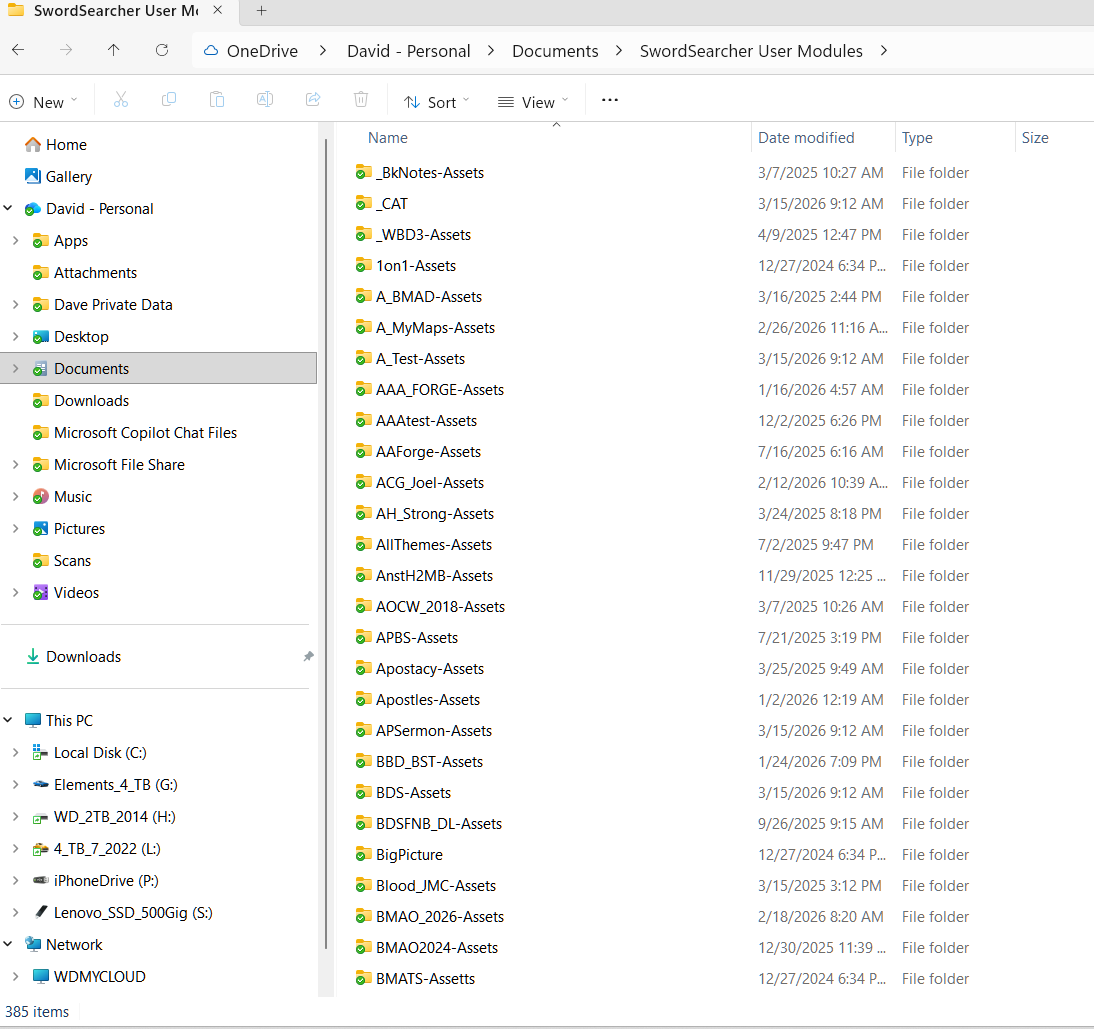The image size is (1094, 1029).
Task: Expand the Apps folder node
Action: 15,241
